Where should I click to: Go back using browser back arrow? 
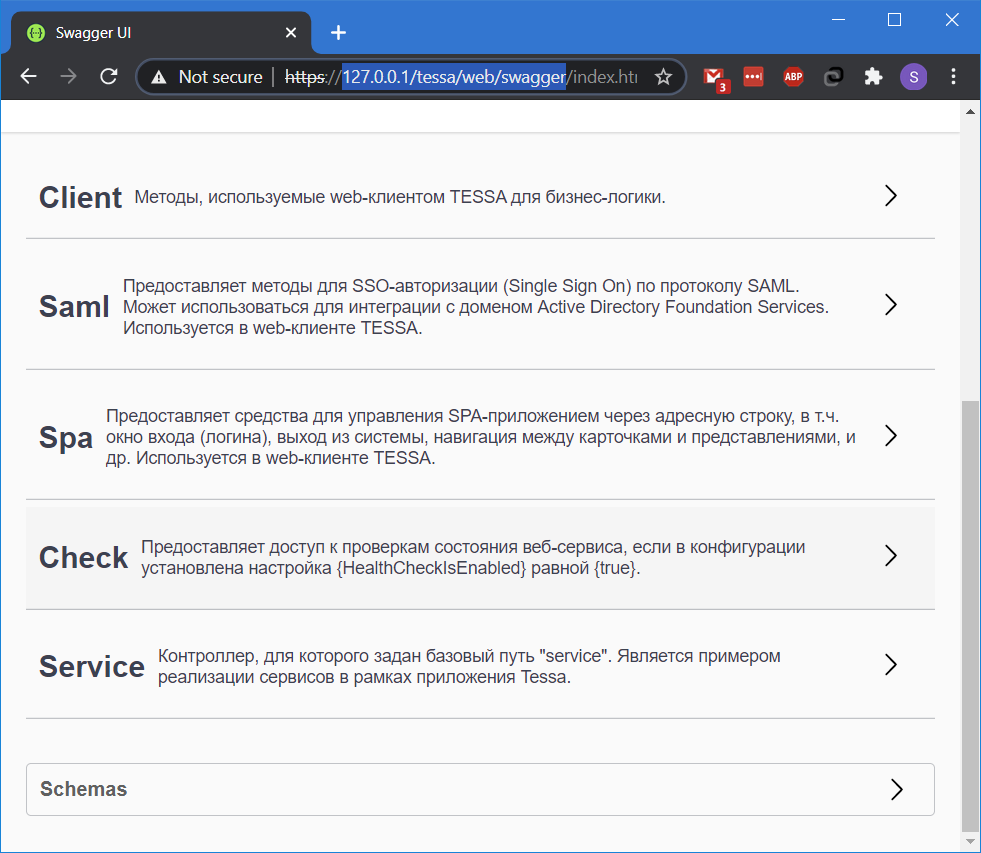click(29, 76)
